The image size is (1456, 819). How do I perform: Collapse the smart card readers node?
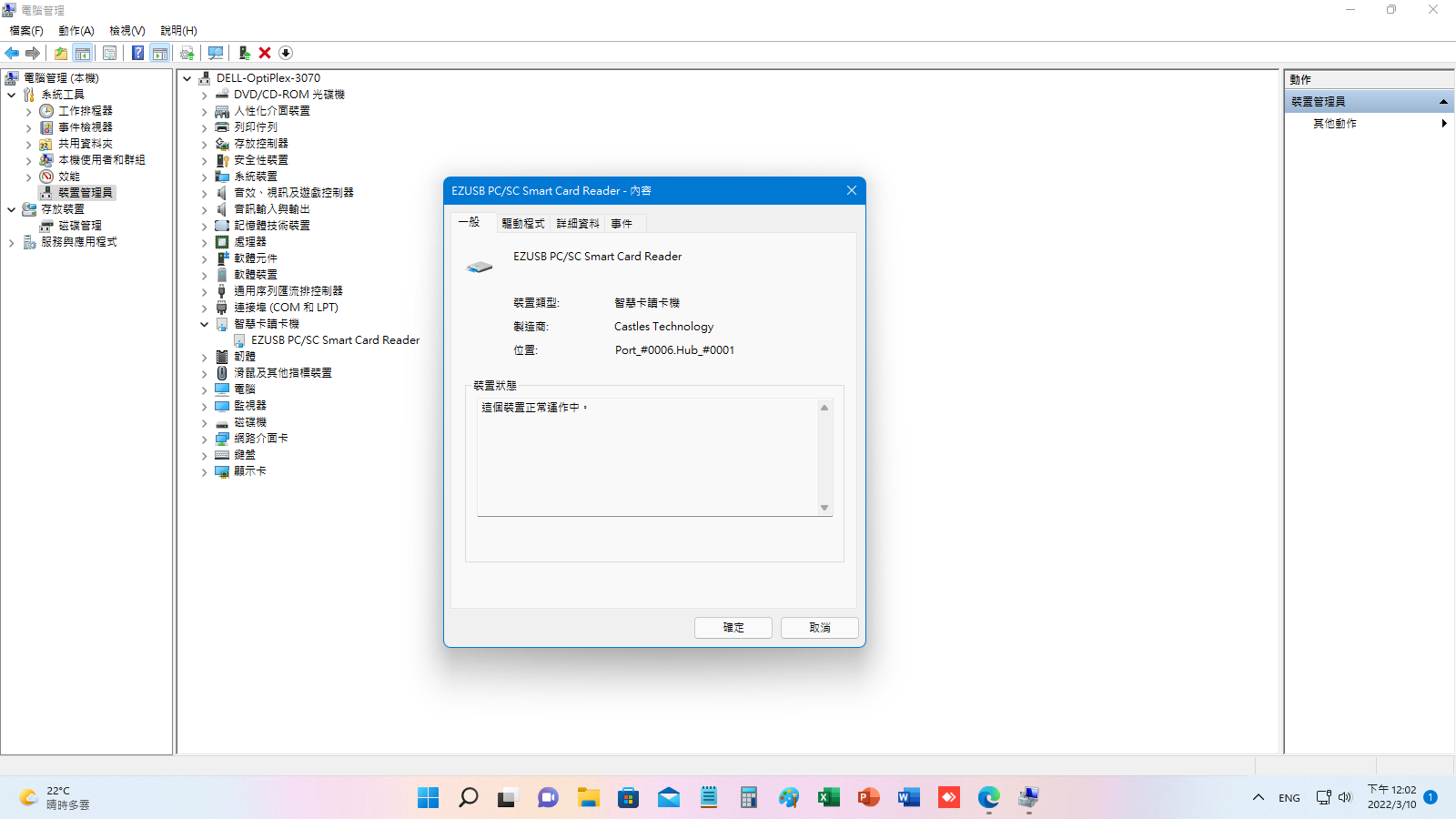point(204,323)
